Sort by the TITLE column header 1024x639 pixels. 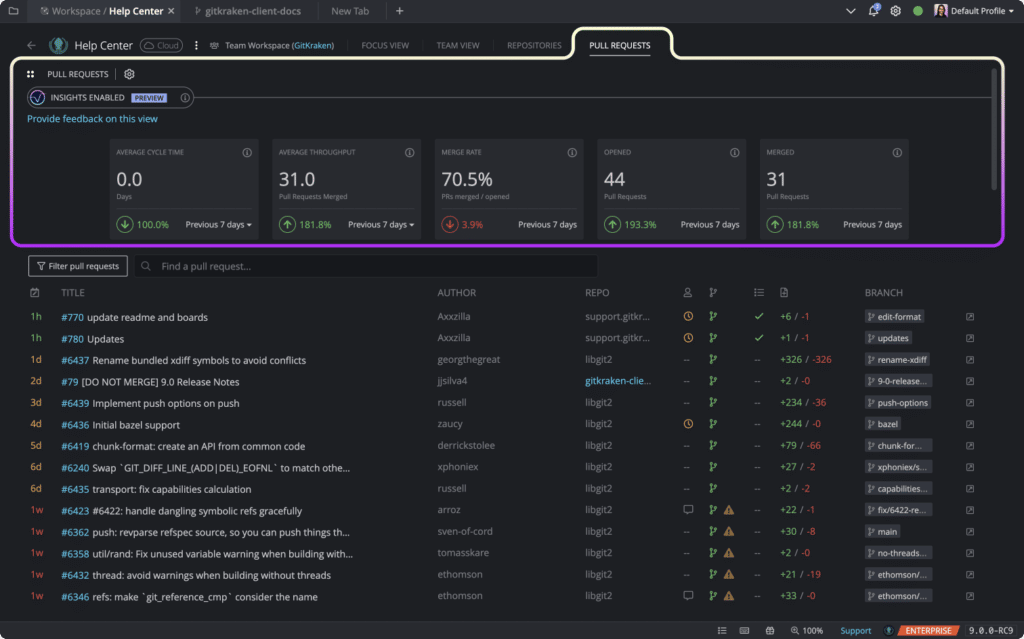72,293
